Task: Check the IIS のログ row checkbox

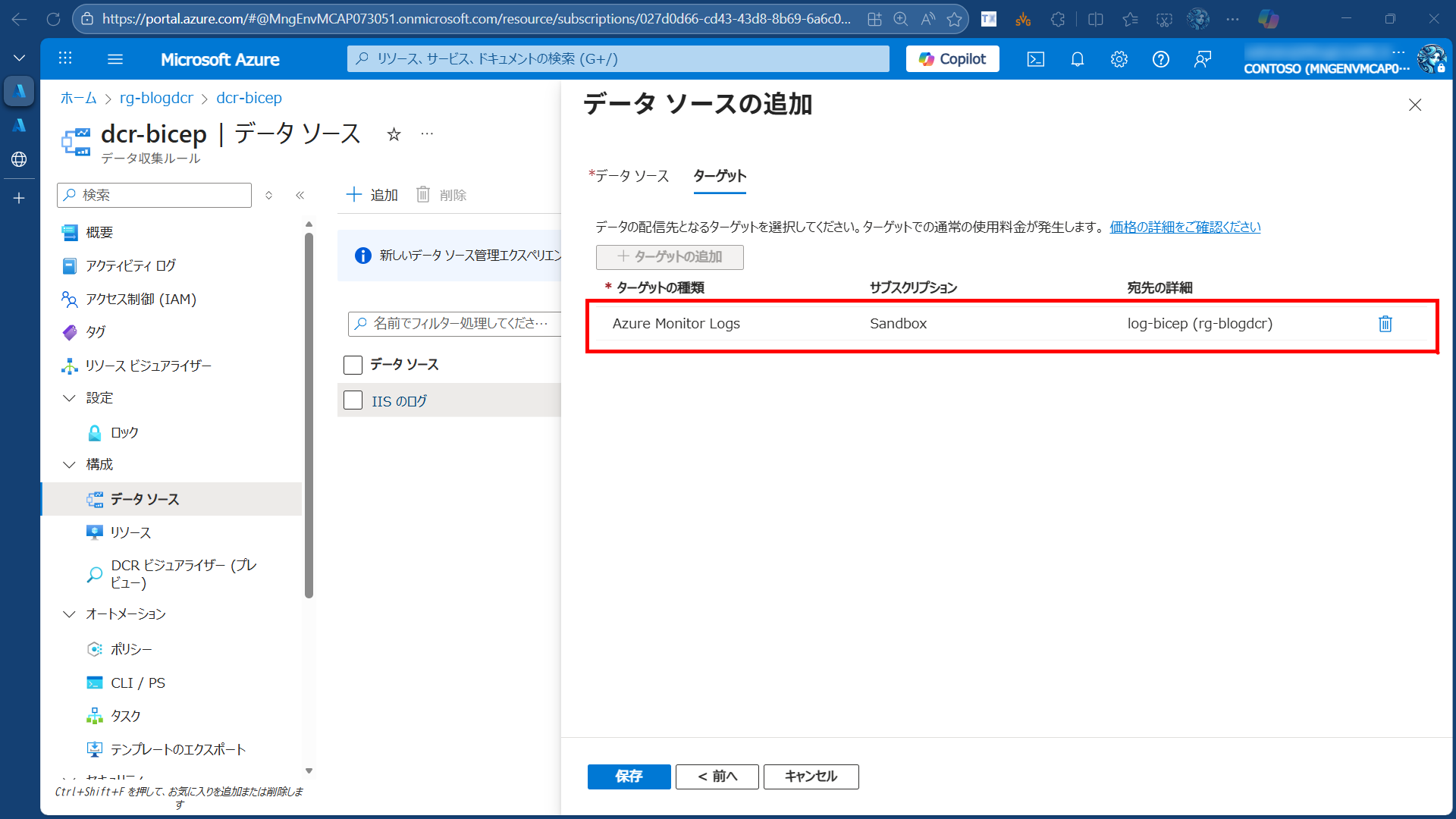Action: tap(353, 400)
